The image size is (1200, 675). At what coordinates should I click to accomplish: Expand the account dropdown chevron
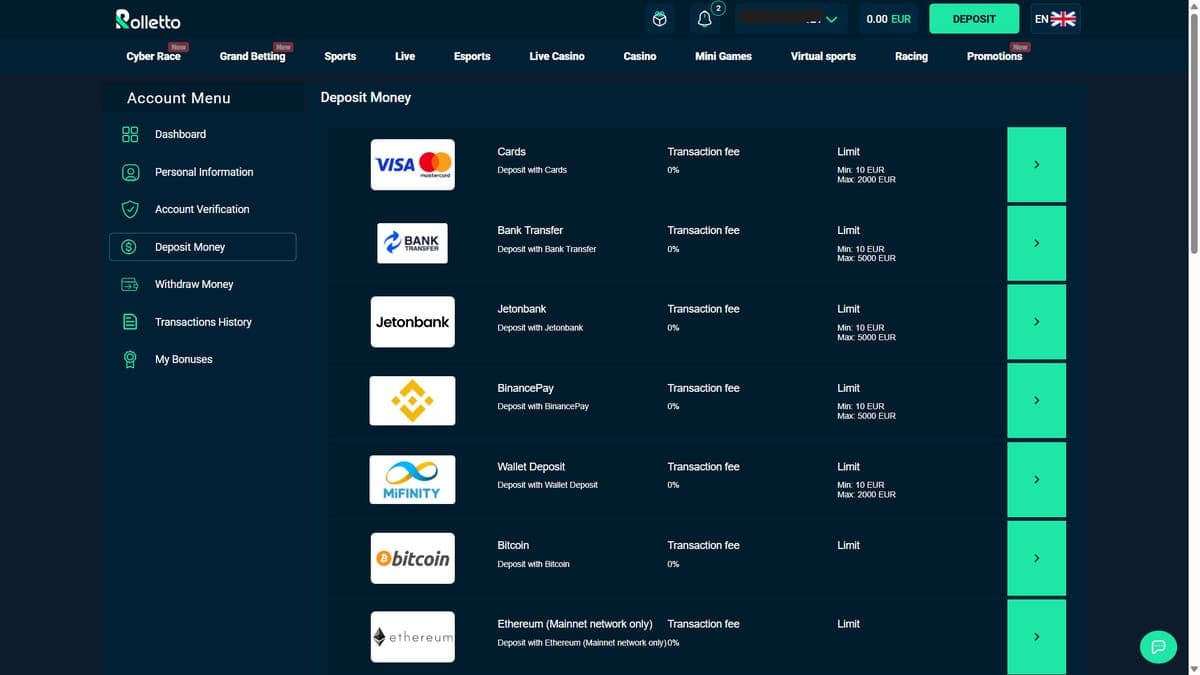(831, 19)
